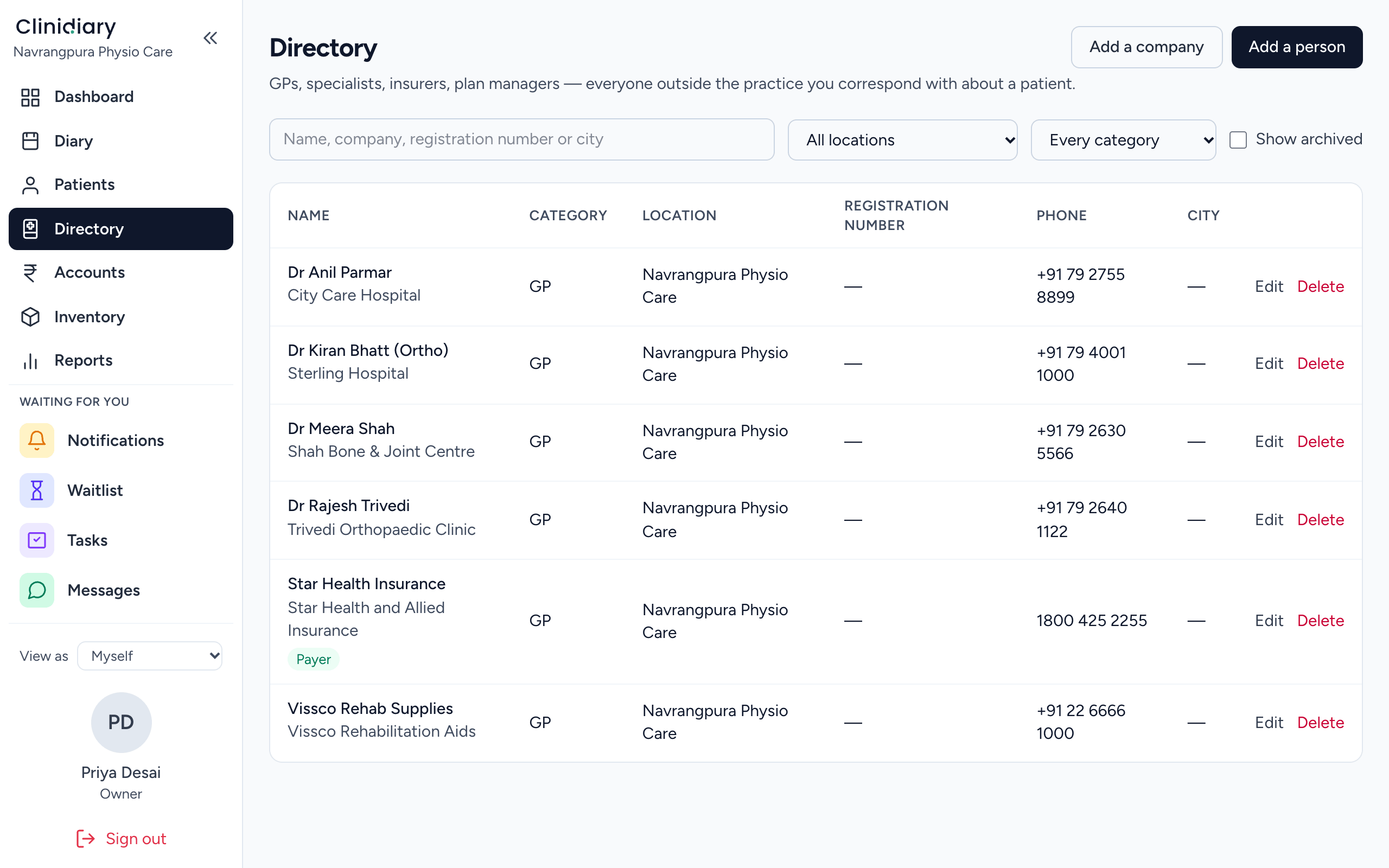Click the Patients person icon
Image resolution: width=1389 pixels, height=868 pixels.
(30, 185)
